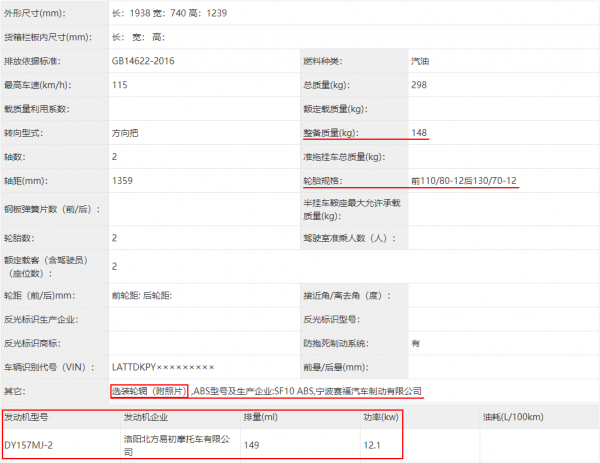Click the 功率(kw) column header

point(381,417)
